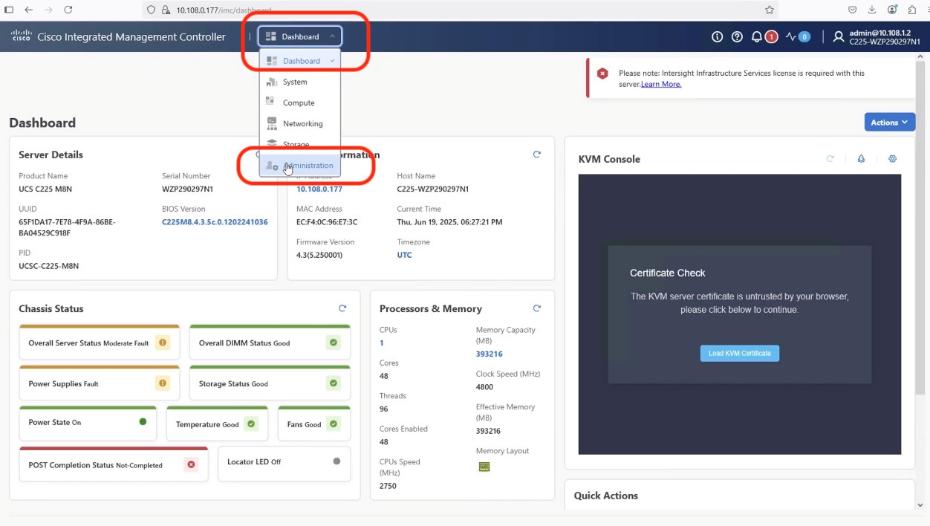The width and height of the screenshot is (930, 526).
Task: Open the Dashboard navigation dropdown
Action: tap(300, 37)
